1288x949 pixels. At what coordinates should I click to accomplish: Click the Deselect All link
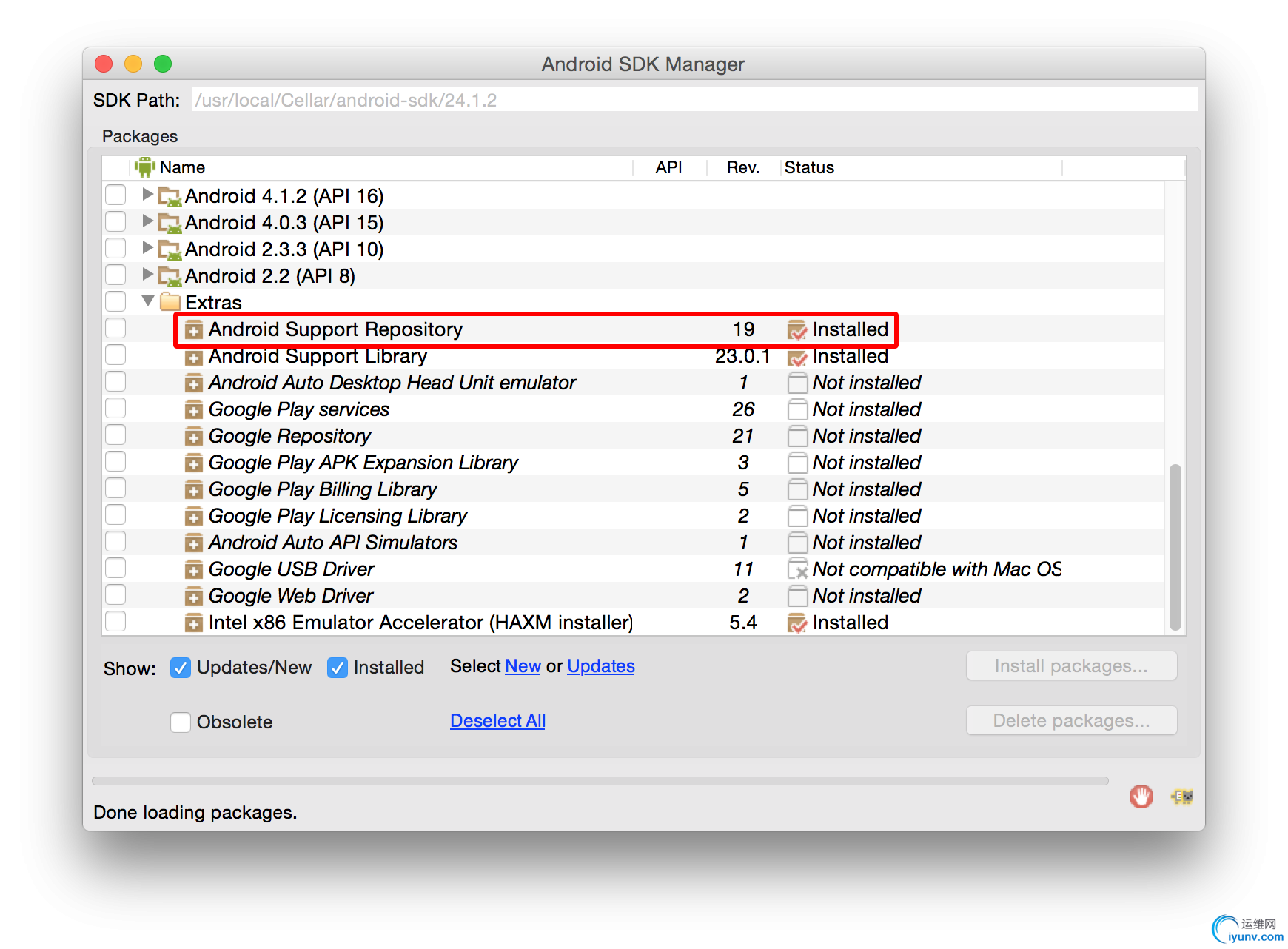(497, 721)
